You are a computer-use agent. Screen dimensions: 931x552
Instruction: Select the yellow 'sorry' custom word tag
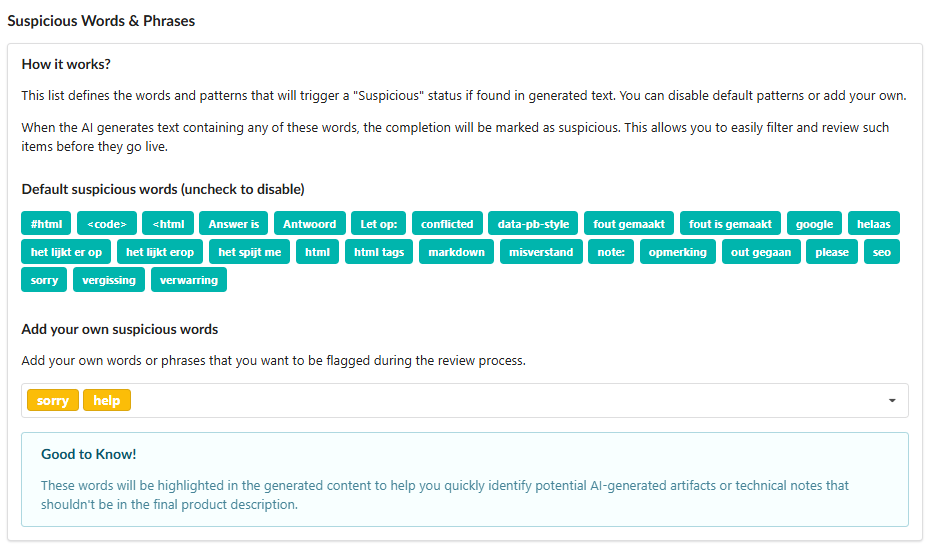click(53, 401)
